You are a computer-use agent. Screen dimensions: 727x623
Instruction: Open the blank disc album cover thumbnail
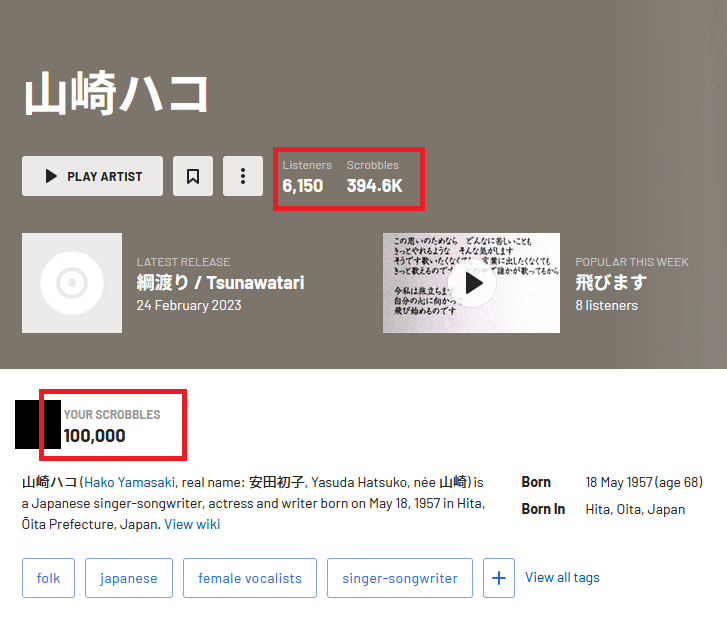[x=72, y=283]
